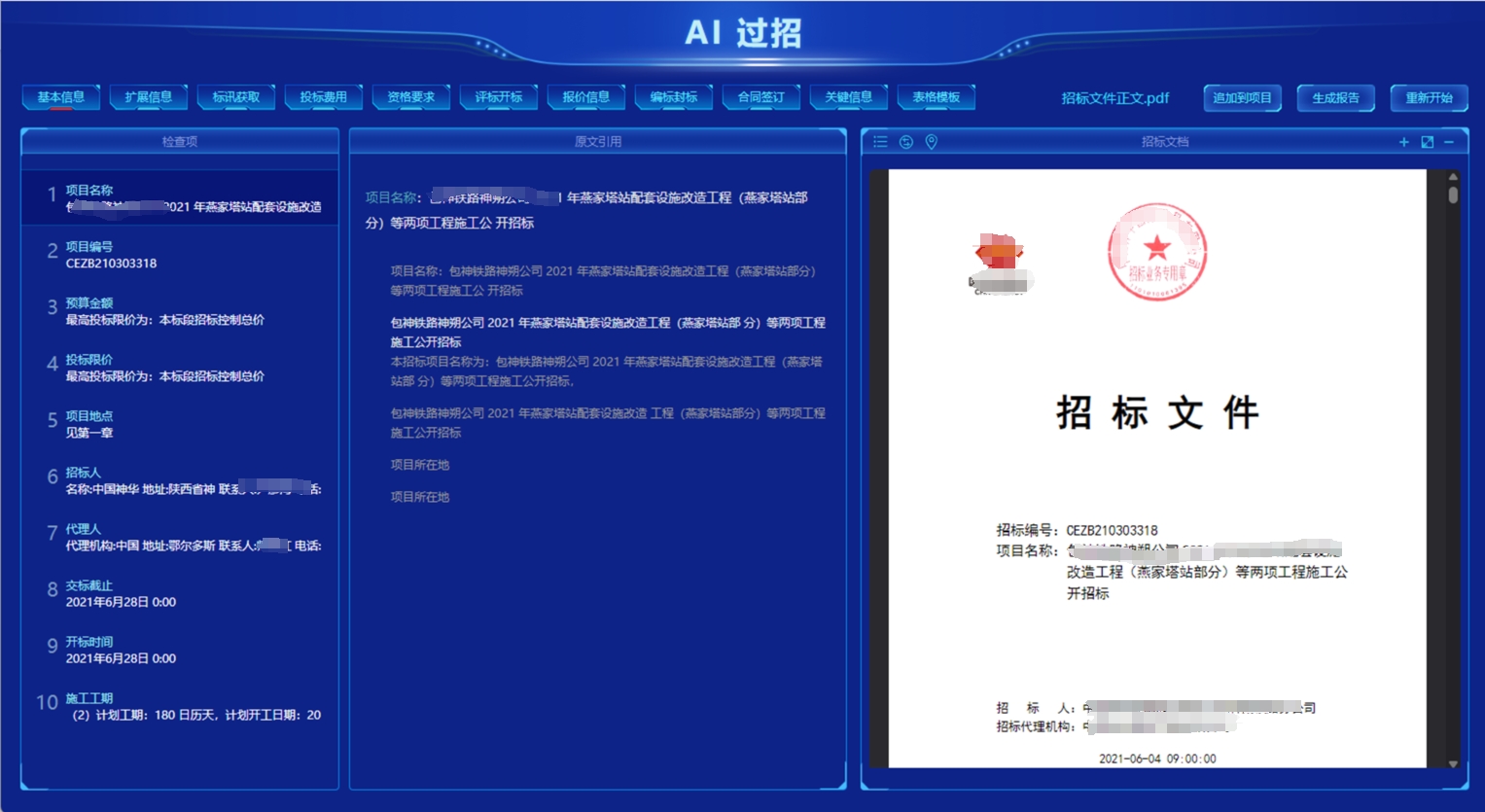Open the 标讯获取 tab
Image resolution: width=1485 pixels, height=812 pixels.
[x=236, y=97]
